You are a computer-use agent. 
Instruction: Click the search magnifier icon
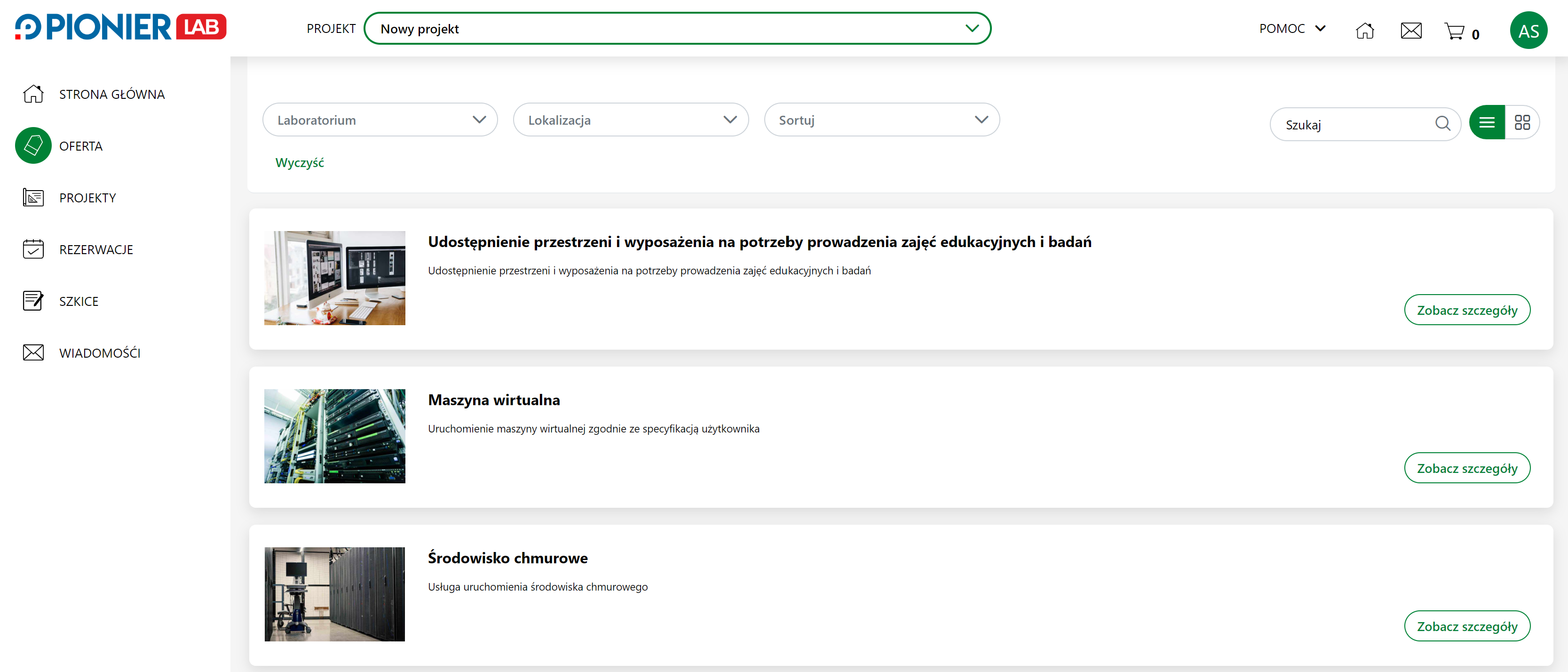click(1442, 124)
